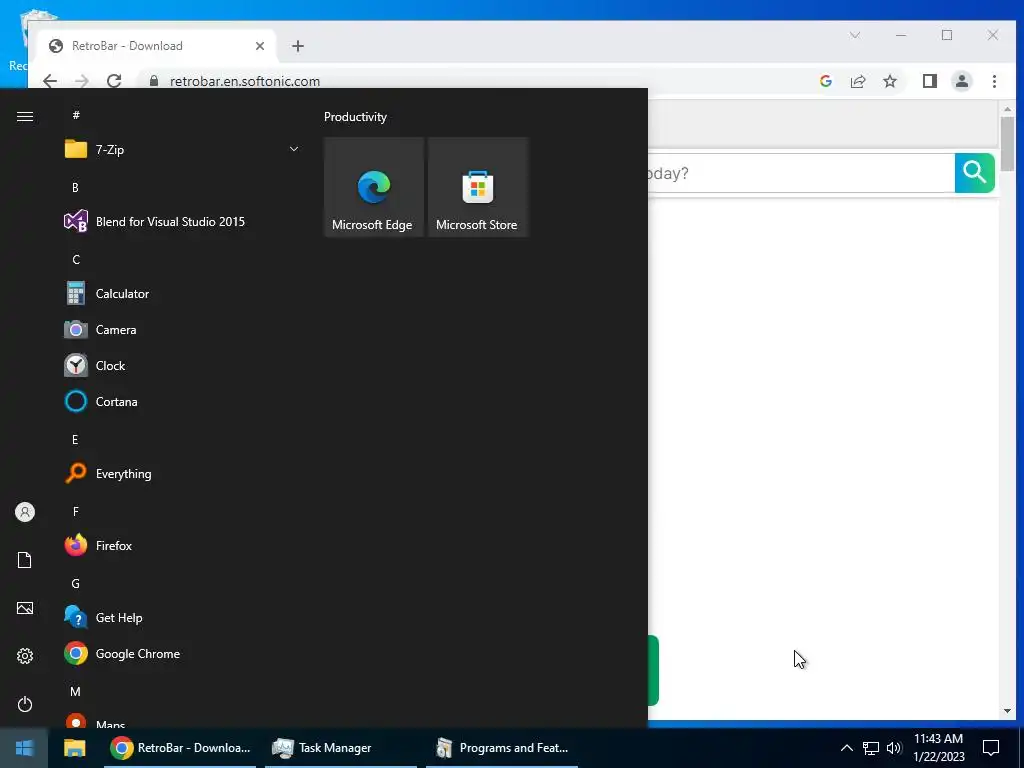Click the B letter header
The width and height of the screenshot is (1024, 768).
[x=75, y=187]
